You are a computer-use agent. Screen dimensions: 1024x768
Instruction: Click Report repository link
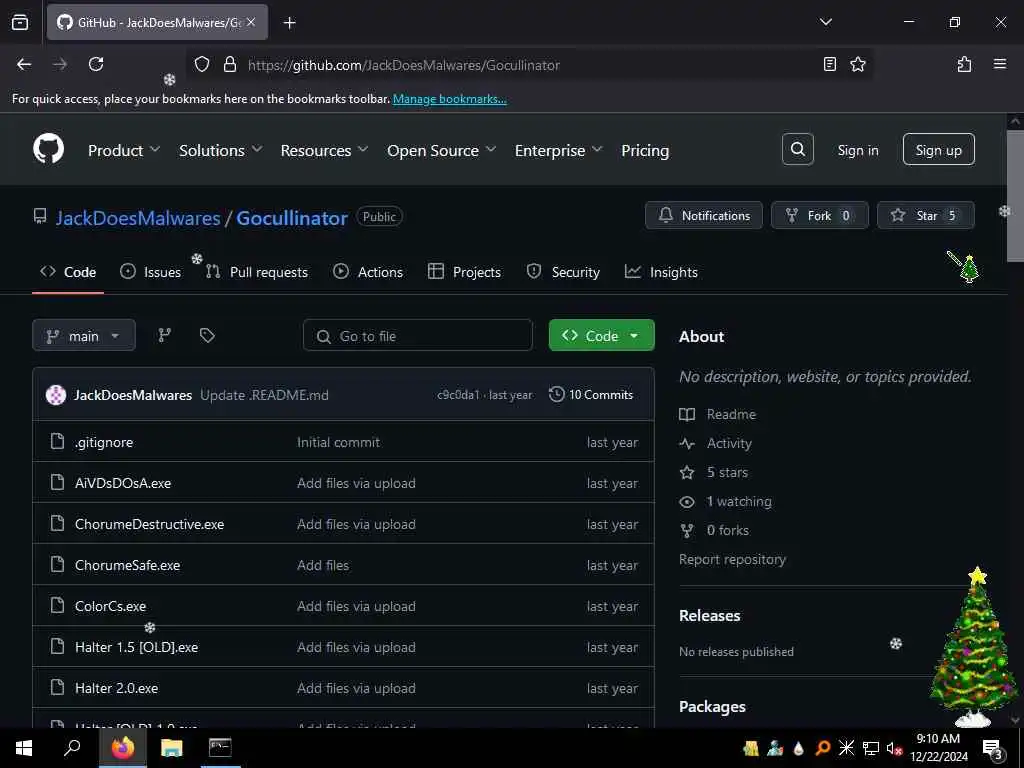point(732,559)
